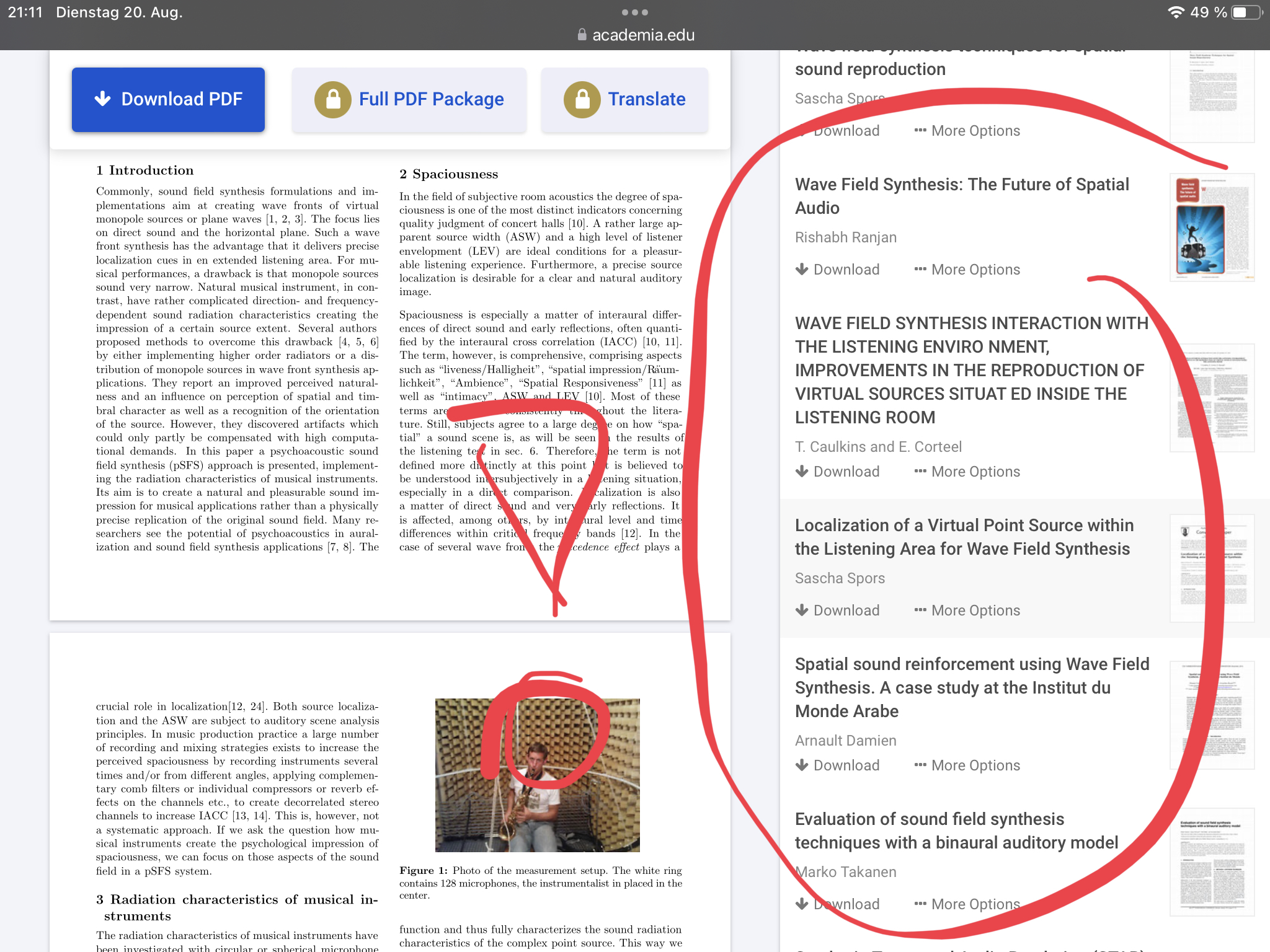Image resolution: width=1270 pixels, height=952 pixels.
Task: Click the download arrow icon in Download PDF
Action: [x=103, y=99]
